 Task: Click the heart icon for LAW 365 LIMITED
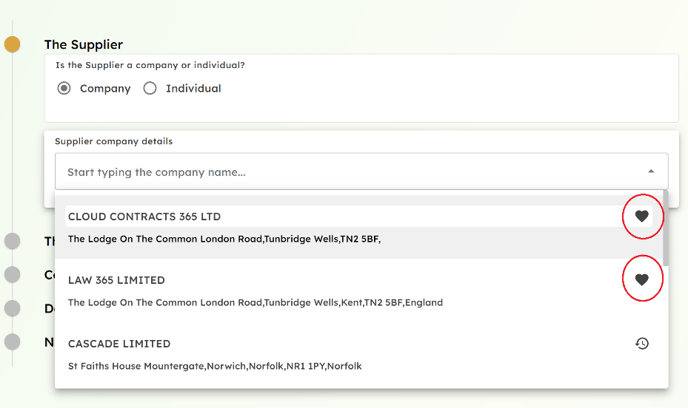[x=641, y=279]
